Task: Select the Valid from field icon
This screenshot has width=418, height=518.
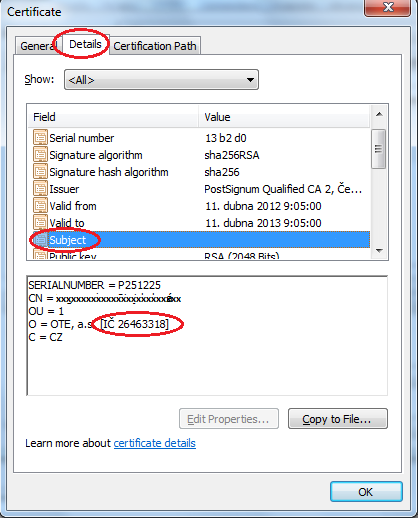Action: pyautogui.click(x=40, y=206)
